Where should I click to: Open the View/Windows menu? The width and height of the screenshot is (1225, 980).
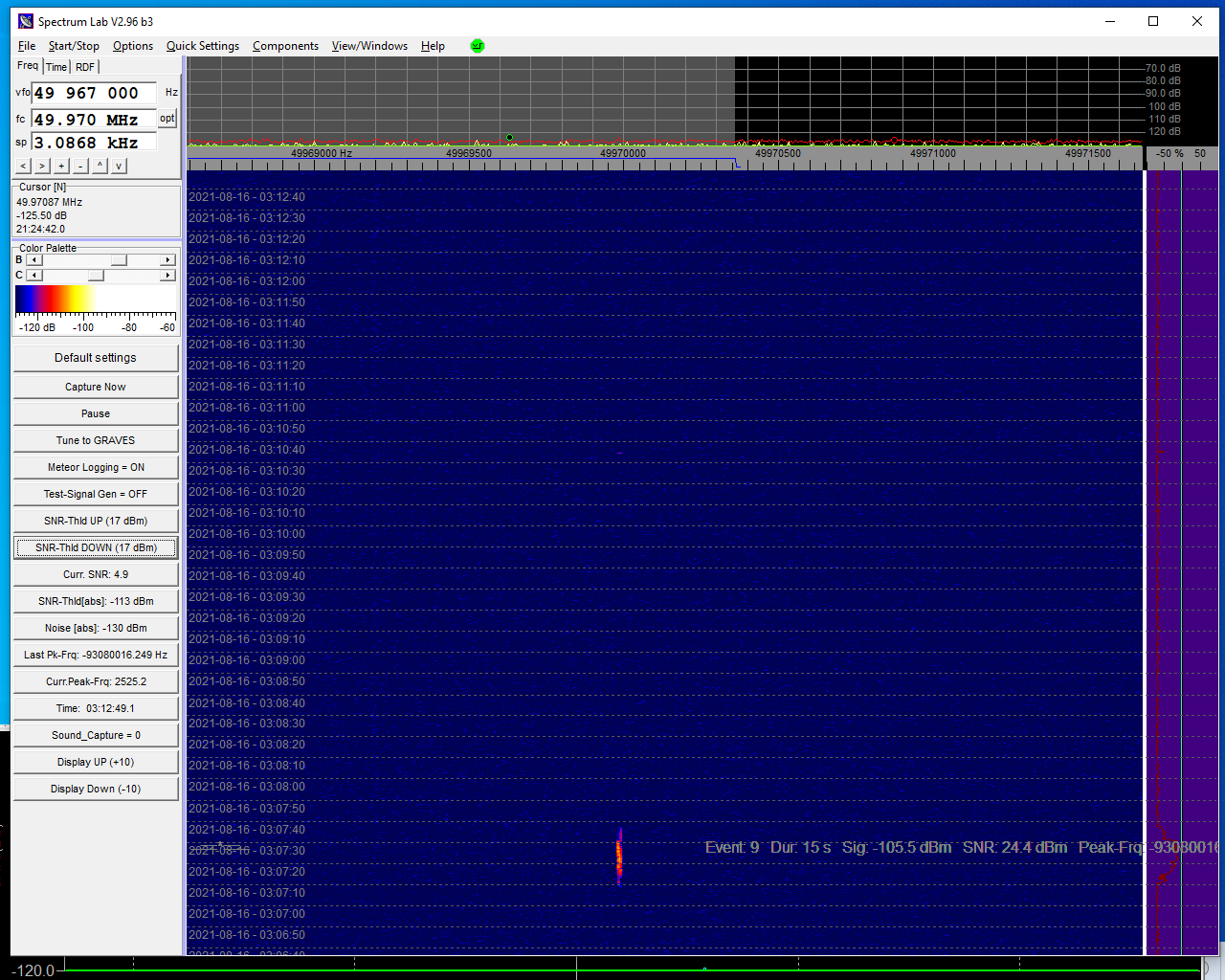pyautogui.click(x=369, y=46)
